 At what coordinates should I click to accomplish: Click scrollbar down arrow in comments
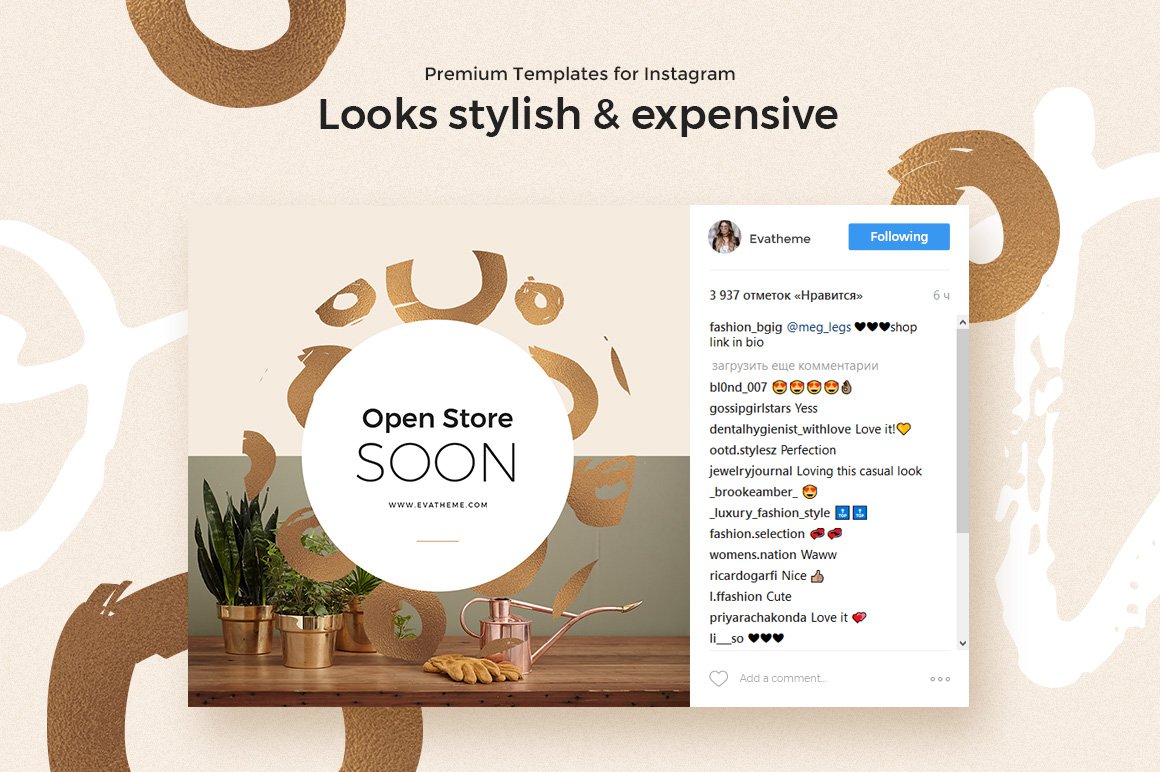[962, 643]
